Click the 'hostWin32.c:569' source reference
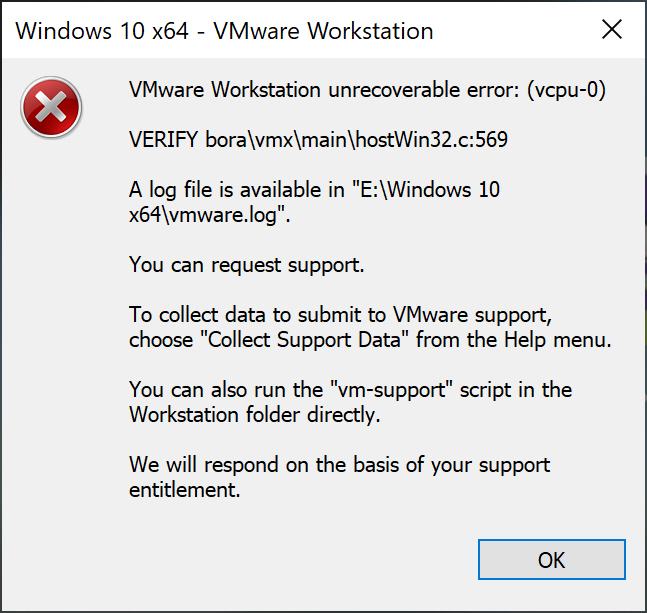Image resolution: width=647 pixels, height=613 pixels. 432,139
